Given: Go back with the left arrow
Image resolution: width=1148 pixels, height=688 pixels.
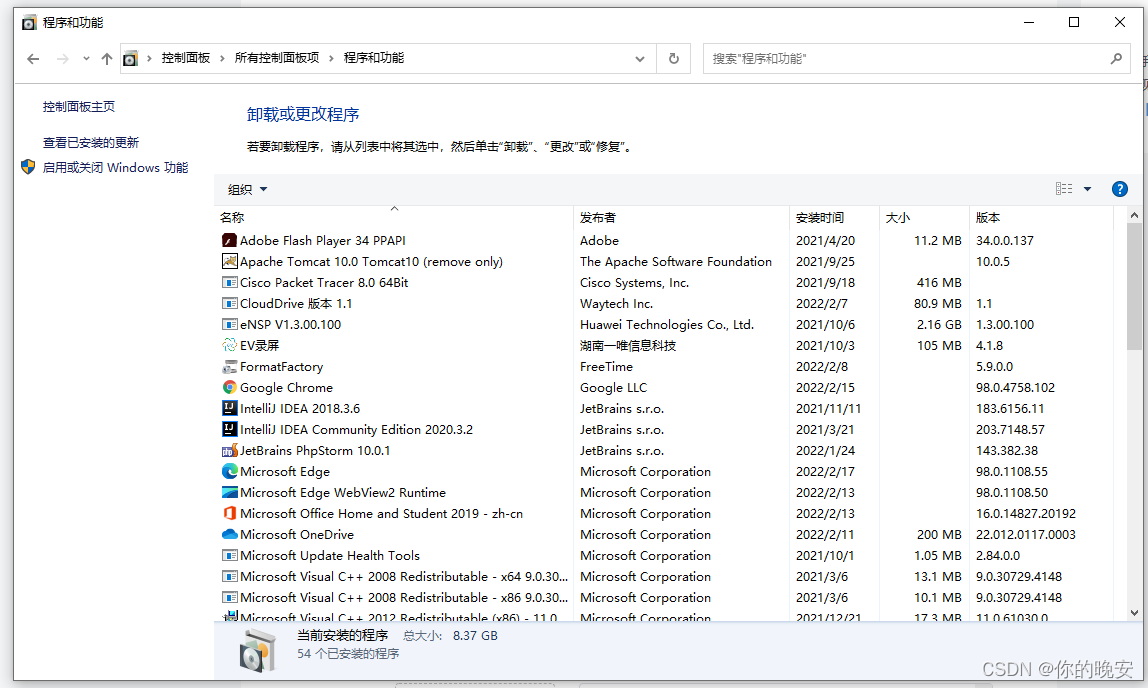Looking at the screenshot, I should click(33, 59).
